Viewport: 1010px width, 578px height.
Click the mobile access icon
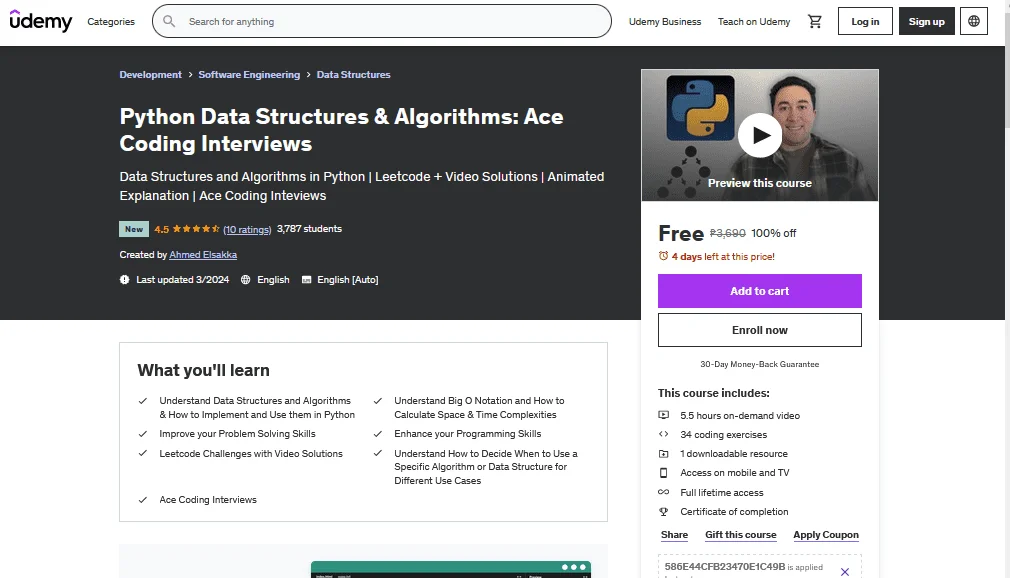pos(663,472)
